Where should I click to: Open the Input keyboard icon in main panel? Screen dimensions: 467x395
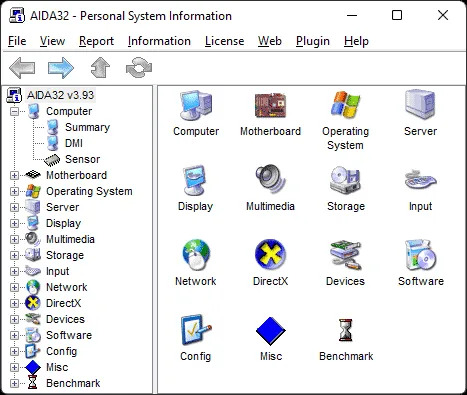tap(420, 180)
